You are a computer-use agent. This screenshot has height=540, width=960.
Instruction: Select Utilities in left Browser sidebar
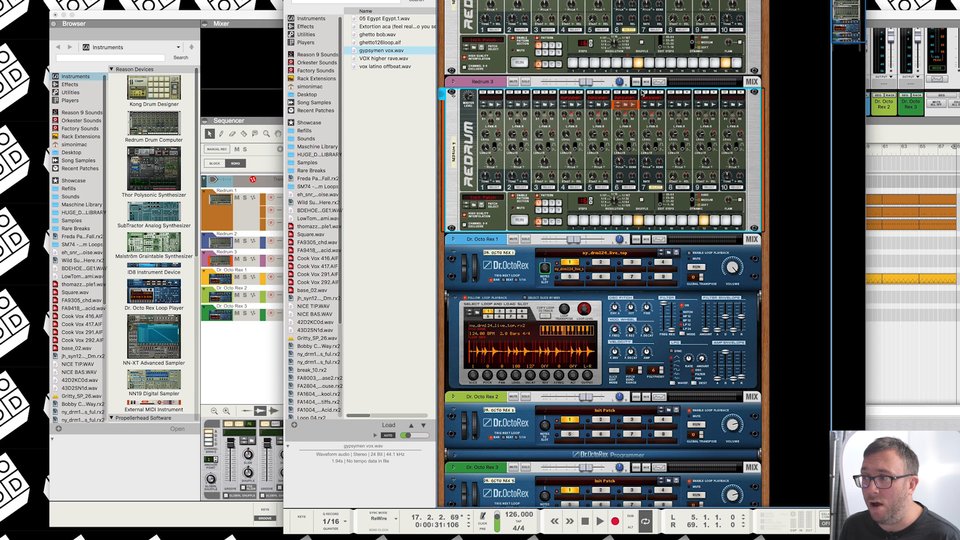[70, 92]
